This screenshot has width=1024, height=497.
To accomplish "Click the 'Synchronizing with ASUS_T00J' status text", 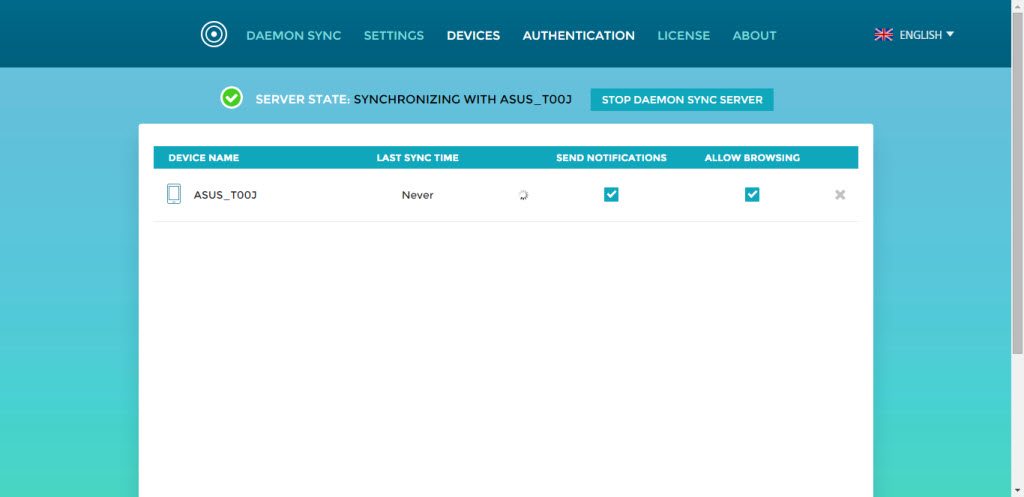I will click(x=462, y=100).
